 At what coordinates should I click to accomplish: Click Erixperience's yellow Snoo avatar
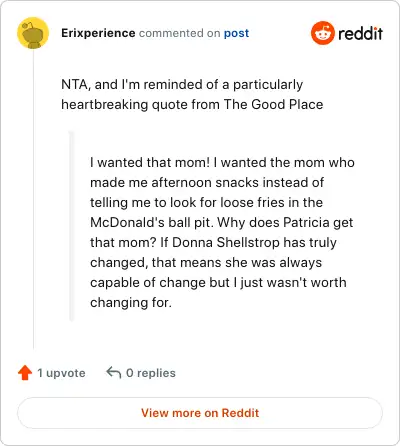coord(33,33)
